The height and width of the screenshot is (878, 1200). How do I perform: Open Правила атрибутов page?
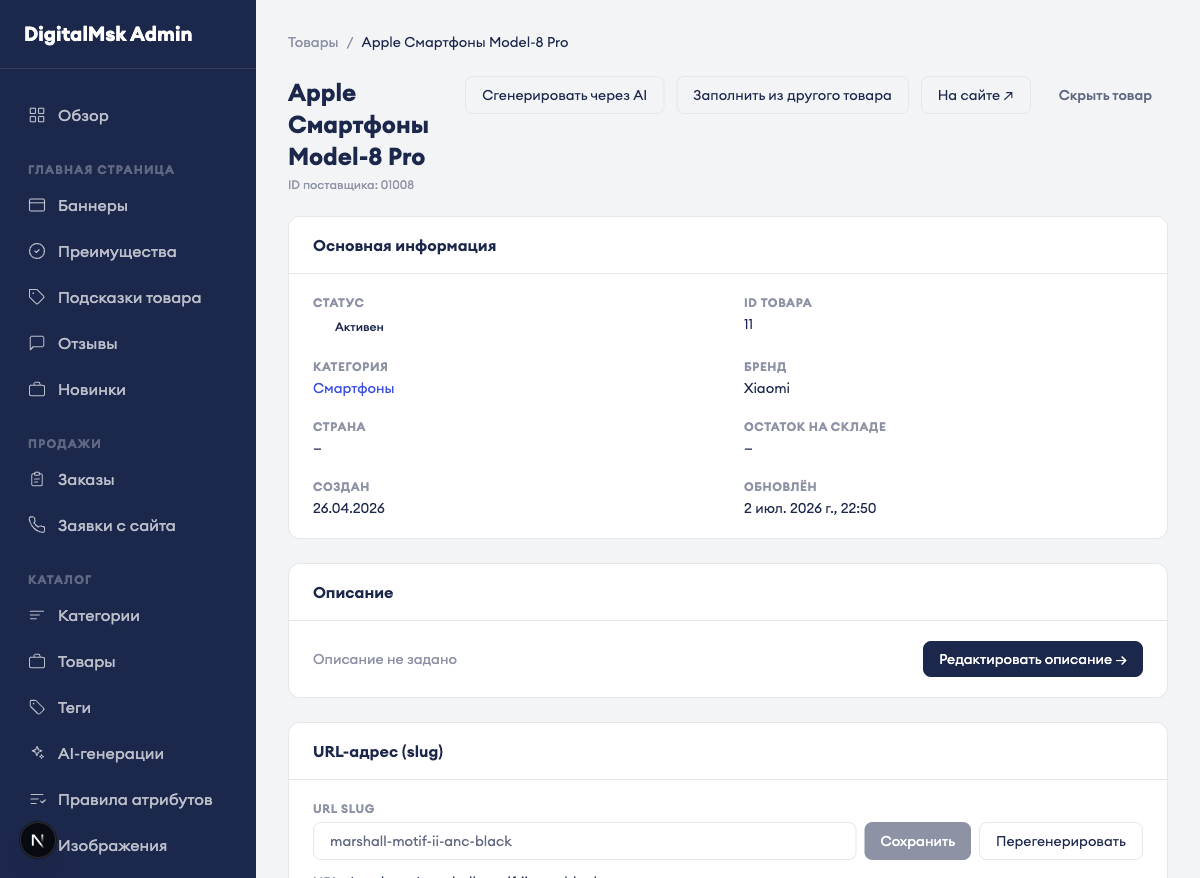128,800
